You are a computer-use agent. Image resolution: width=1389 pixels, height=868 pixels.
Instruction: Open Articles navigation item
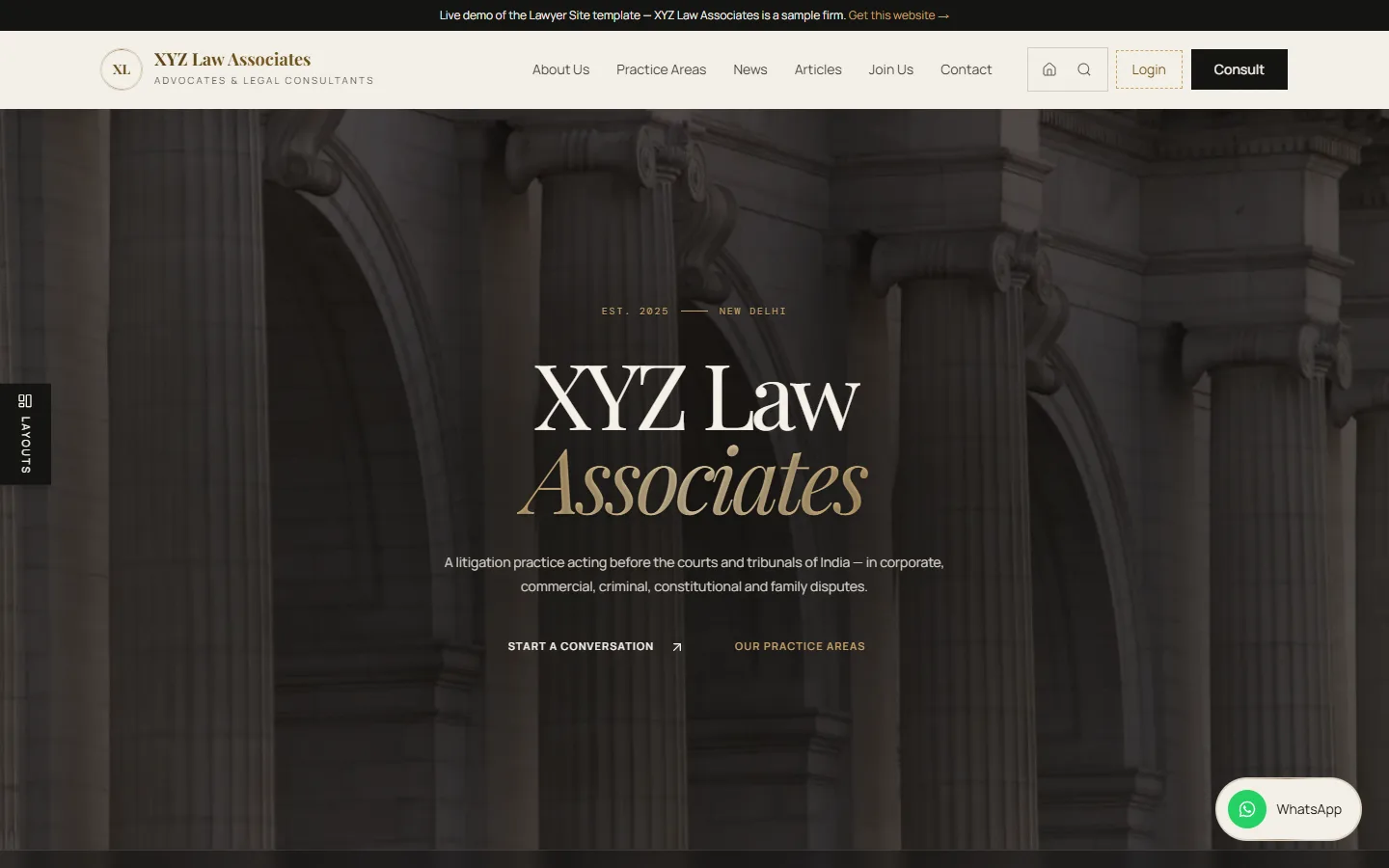(x=818, y=69)
